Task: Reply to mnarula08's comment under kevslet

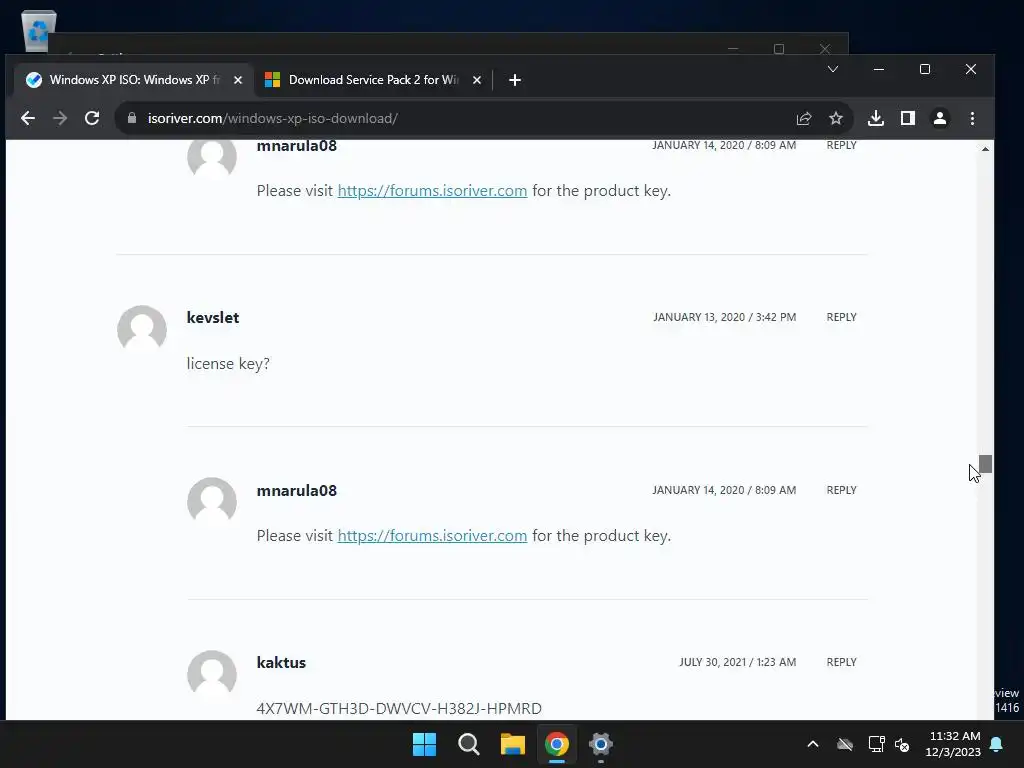Action: 841,490
